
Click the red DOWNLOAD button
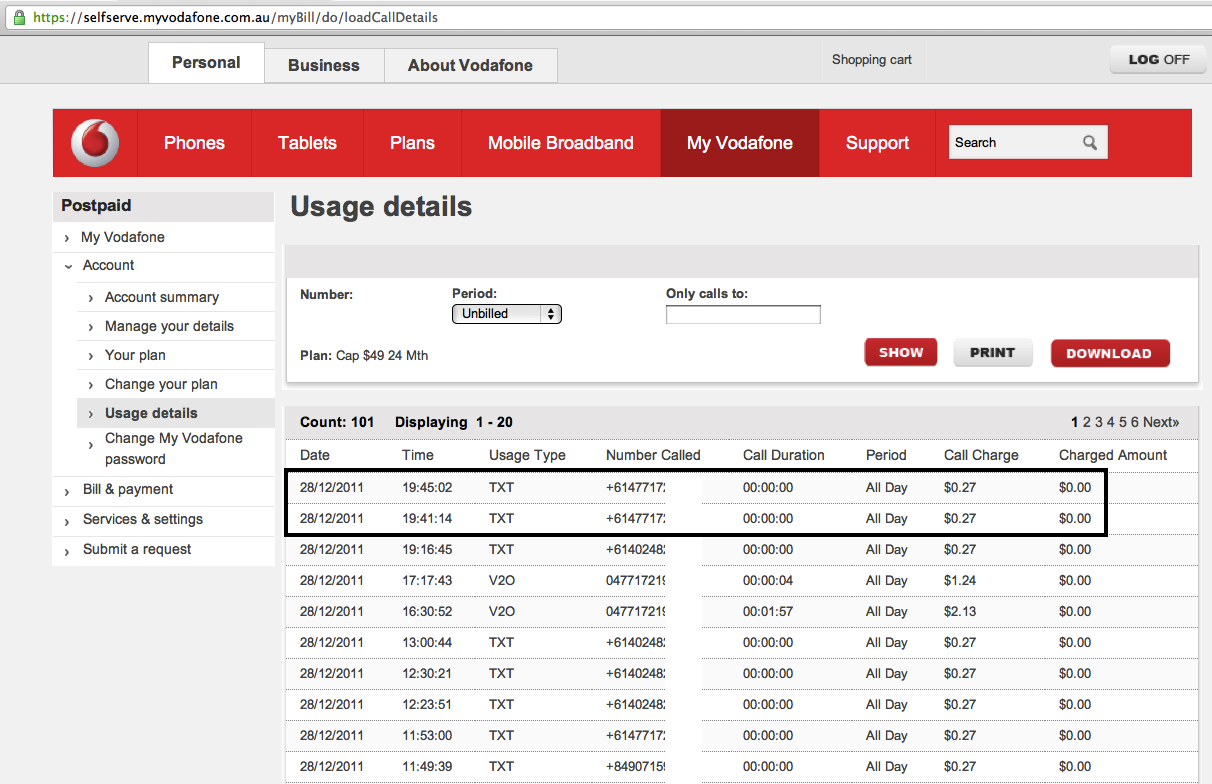1109,354
